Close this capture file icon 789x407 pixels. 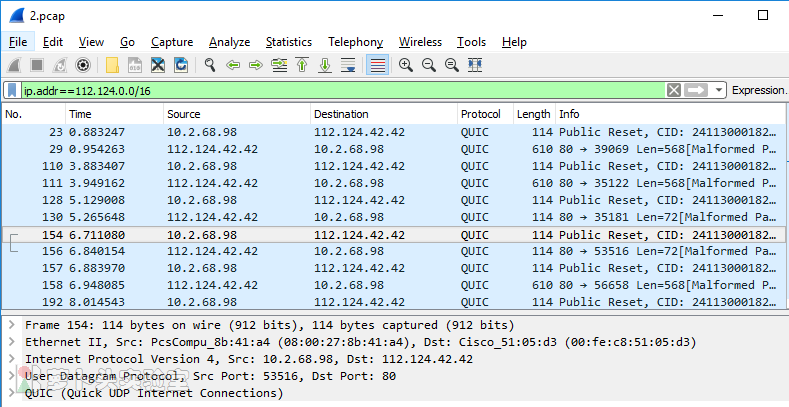coord(158,65)
